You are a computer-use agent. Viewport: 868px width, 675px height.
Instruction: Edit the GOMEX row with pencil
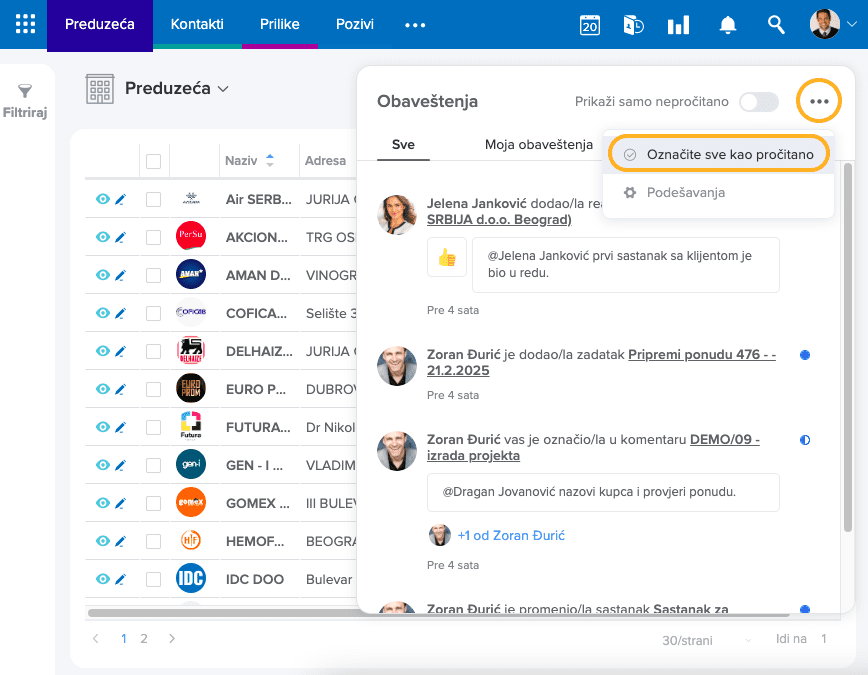click(x=121, y=503)
